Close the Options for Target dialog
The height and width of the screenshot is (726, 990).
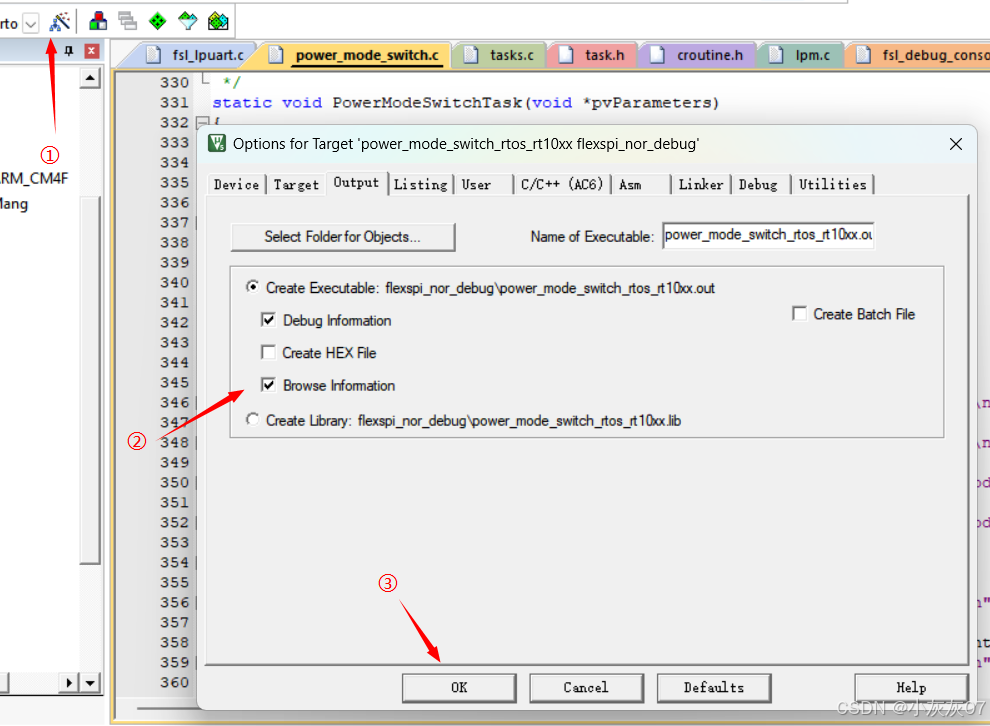[x=956, y=144]
